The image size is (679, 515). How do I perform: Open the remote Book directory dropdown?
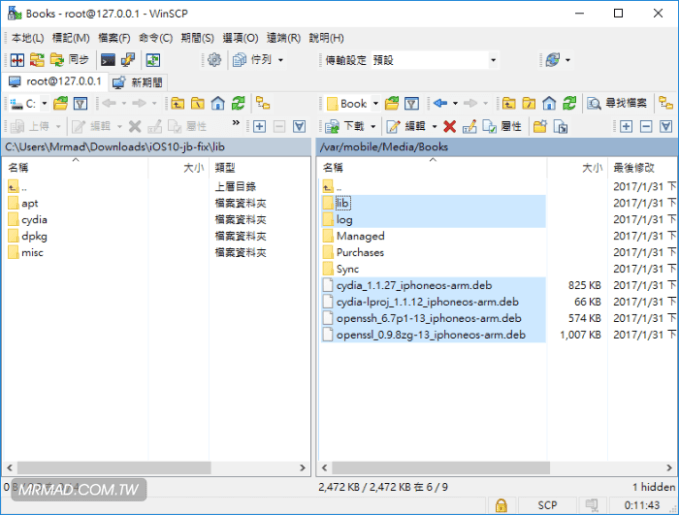click(353, 104)
